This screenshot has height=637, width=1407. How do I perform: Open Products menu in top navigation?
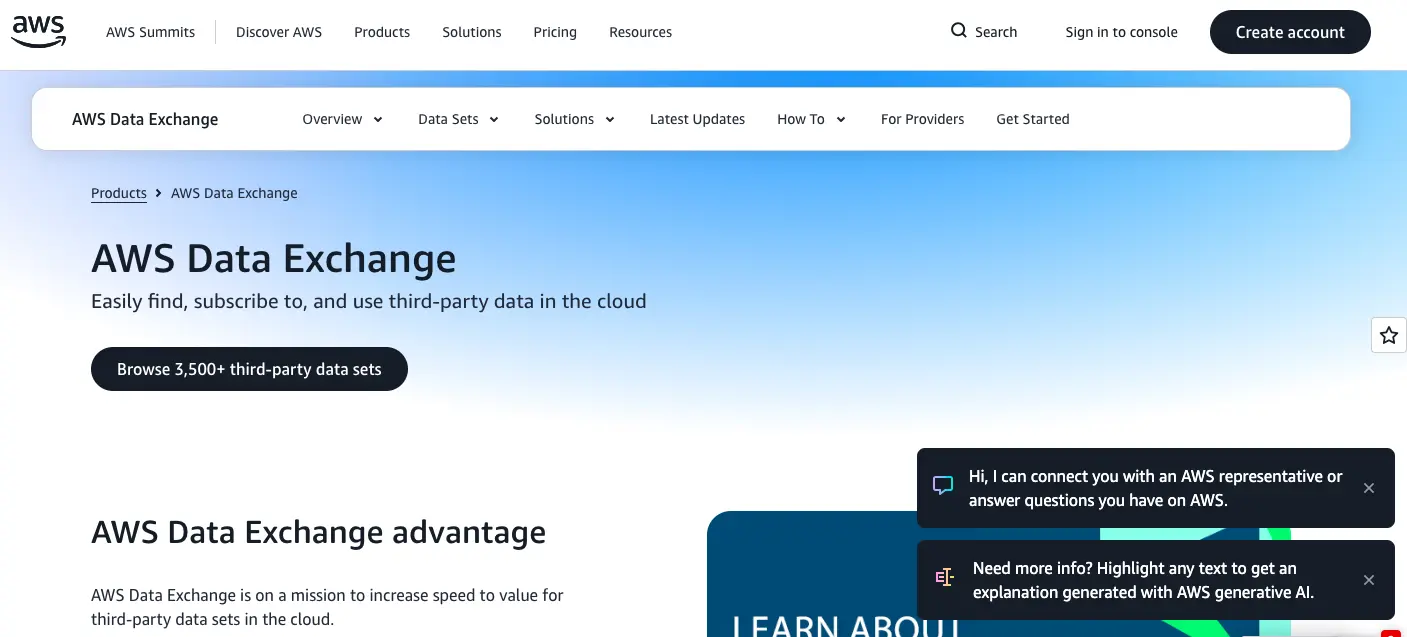(382, 32)
